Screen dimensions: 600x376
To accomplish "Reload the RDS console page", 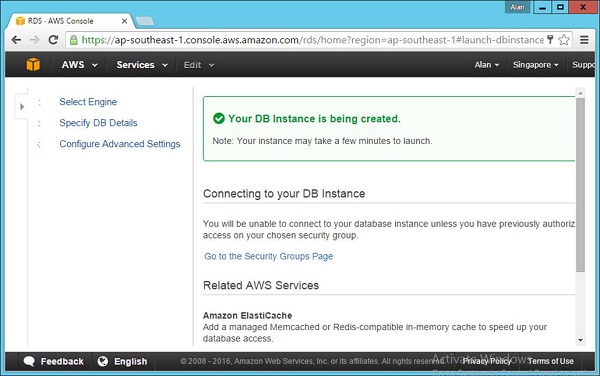I will click(53, 40).
